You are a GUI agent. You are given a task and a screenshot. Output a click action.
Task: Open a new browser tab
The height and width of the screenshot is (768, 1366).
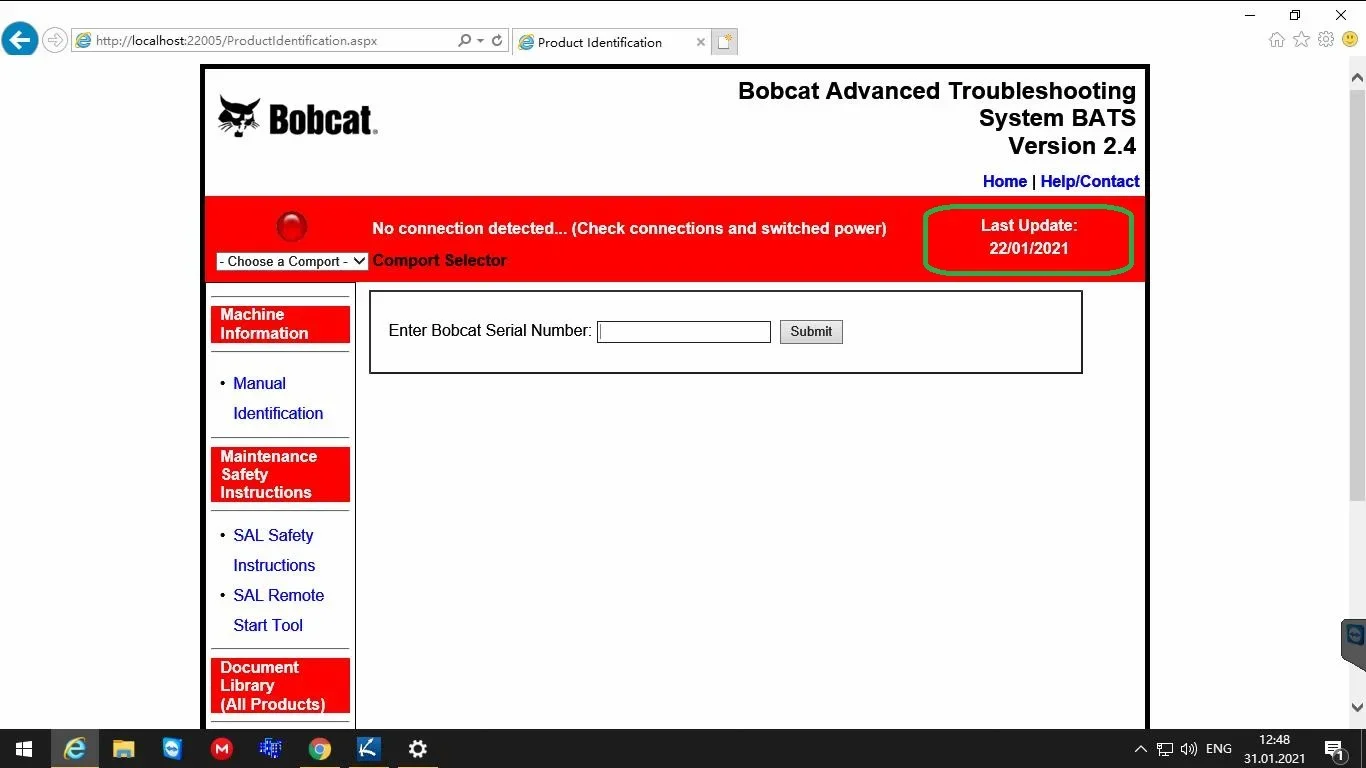point(725,42)
